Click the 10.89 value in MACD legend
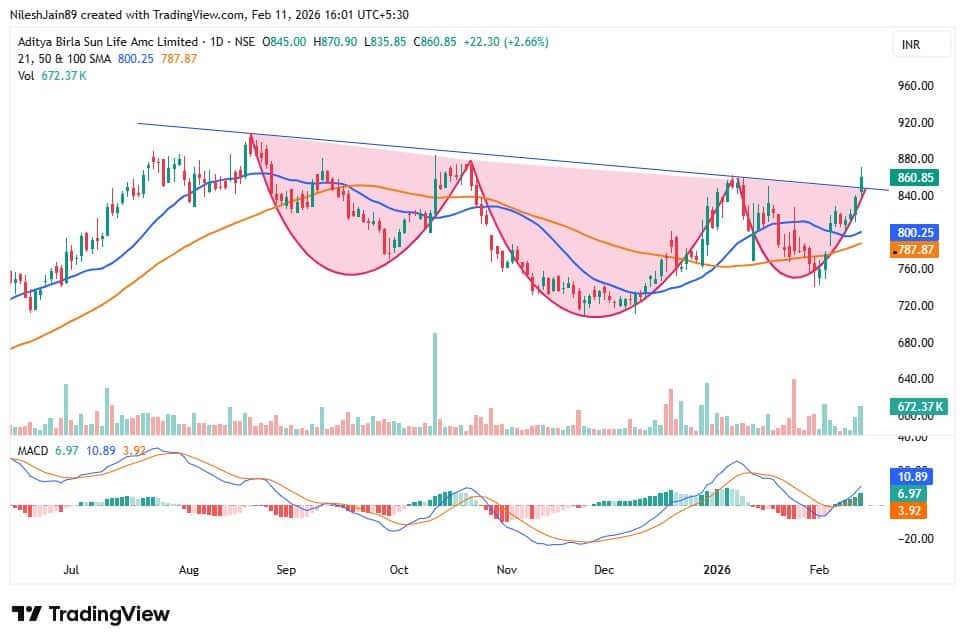The height and width of the screenshot is (644, 965). (x=101, y=451)
